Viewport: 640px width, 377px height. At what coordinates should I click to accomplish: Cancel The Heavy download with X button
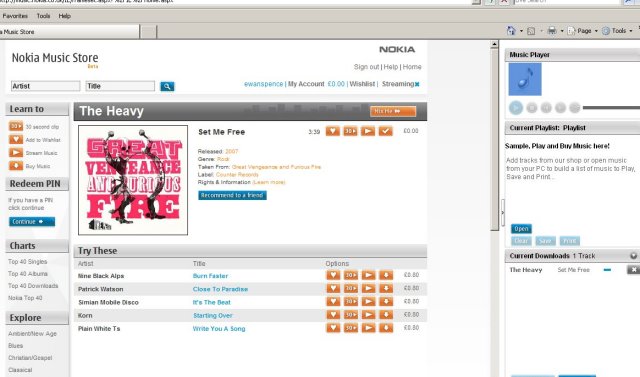633,270
